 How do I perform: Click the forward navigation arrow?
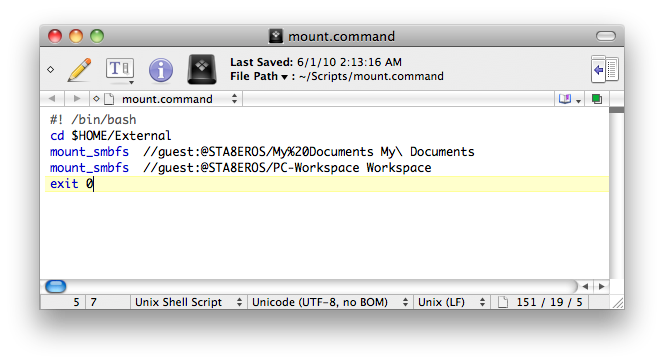click(77, 99)
